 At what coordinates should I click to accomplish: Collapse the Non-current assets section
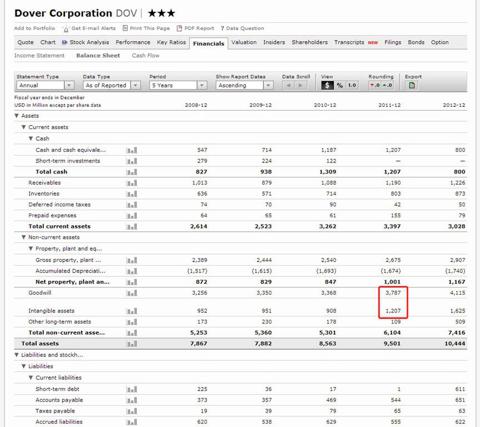click(x=24, y=237)
